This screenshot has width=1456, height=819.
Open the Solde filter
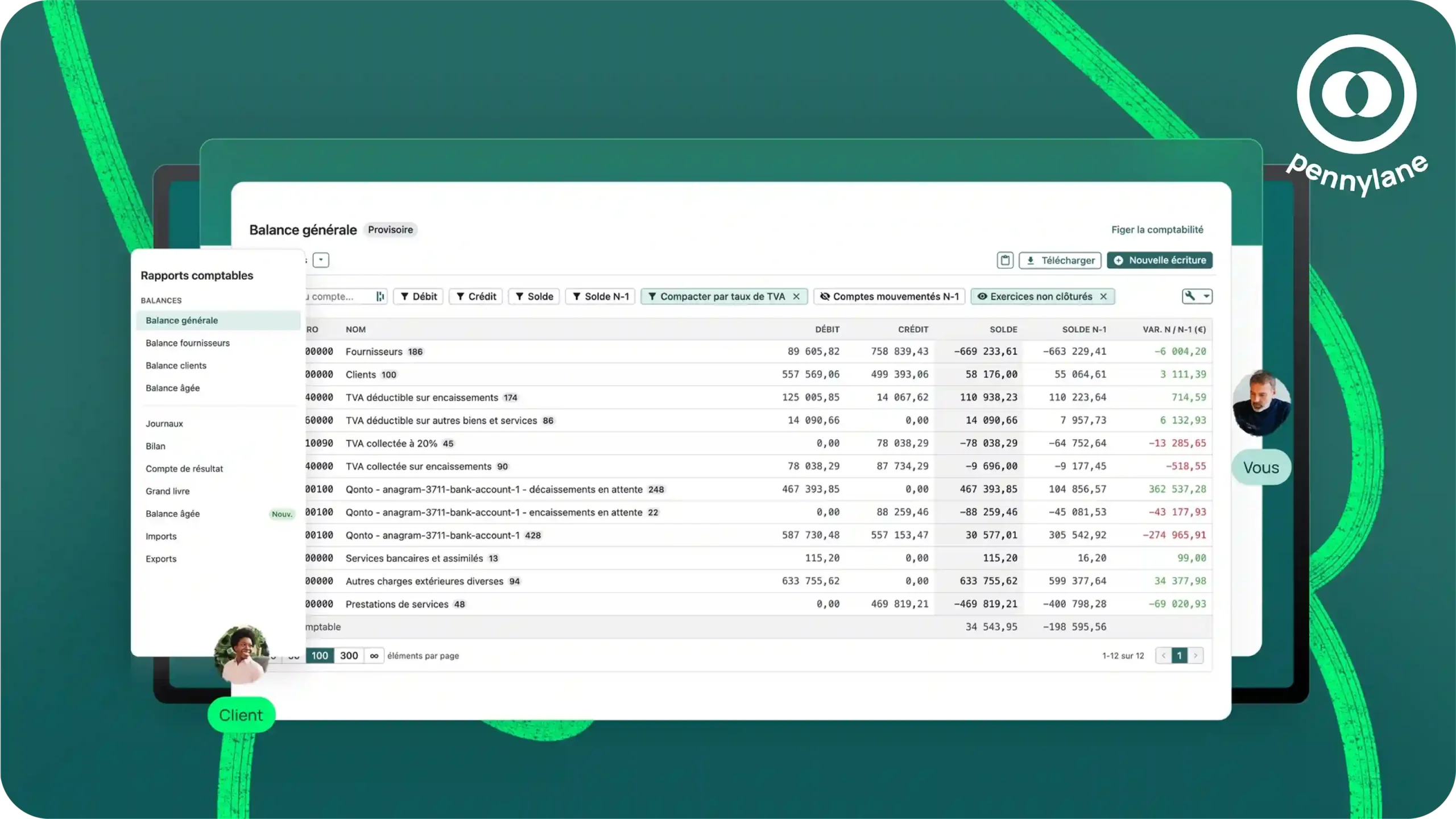(534, 296)
